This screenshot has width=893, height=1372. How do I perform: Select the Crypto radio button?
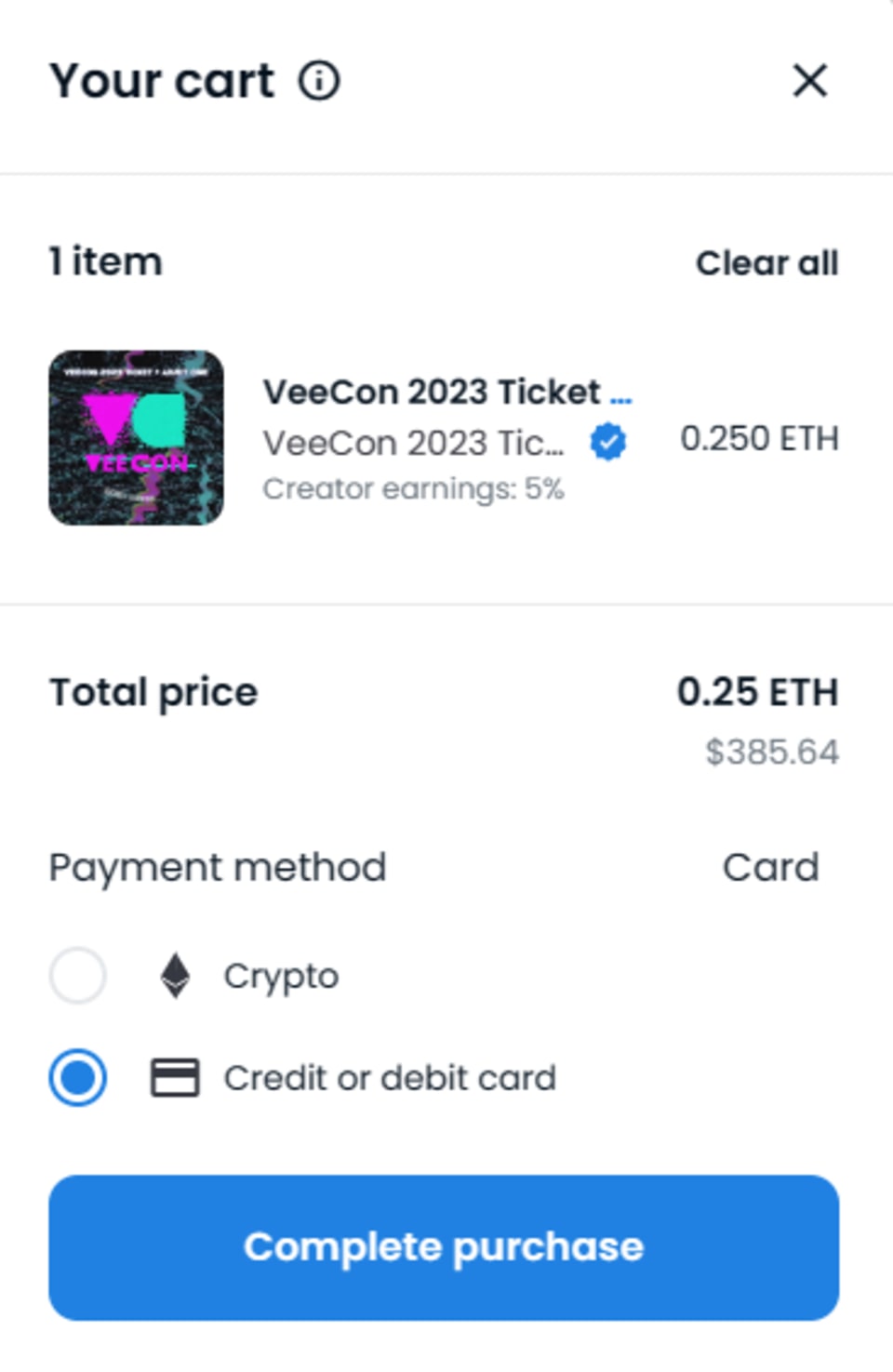77,976
